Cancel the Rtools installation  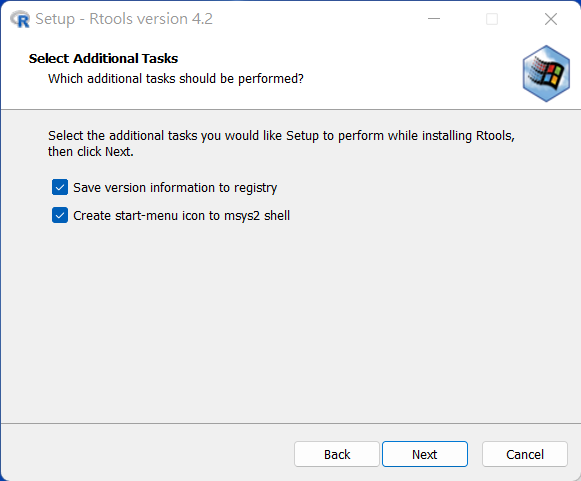[x=525, y=454]
